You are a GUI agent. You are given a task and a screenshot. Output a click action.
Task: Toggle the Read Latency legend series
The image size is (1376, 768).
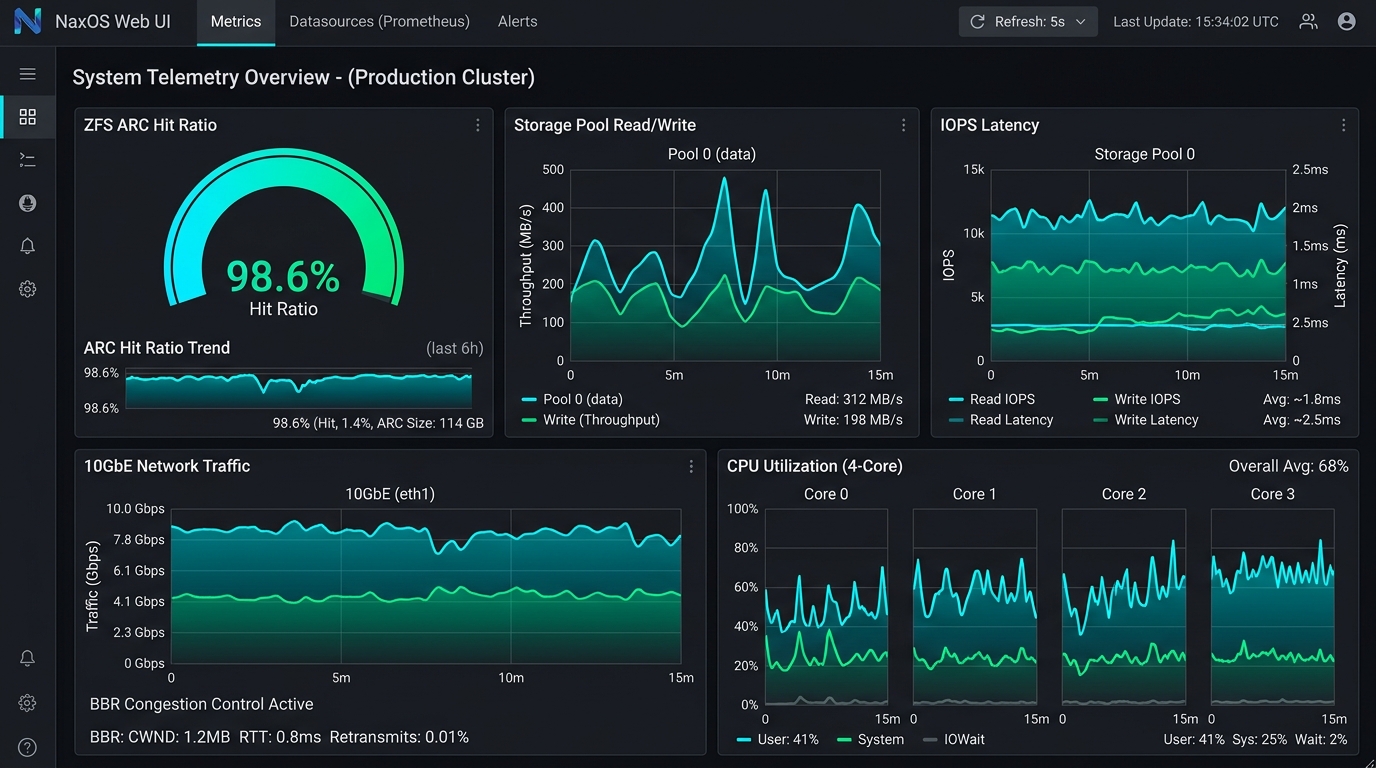point(1001,420)
